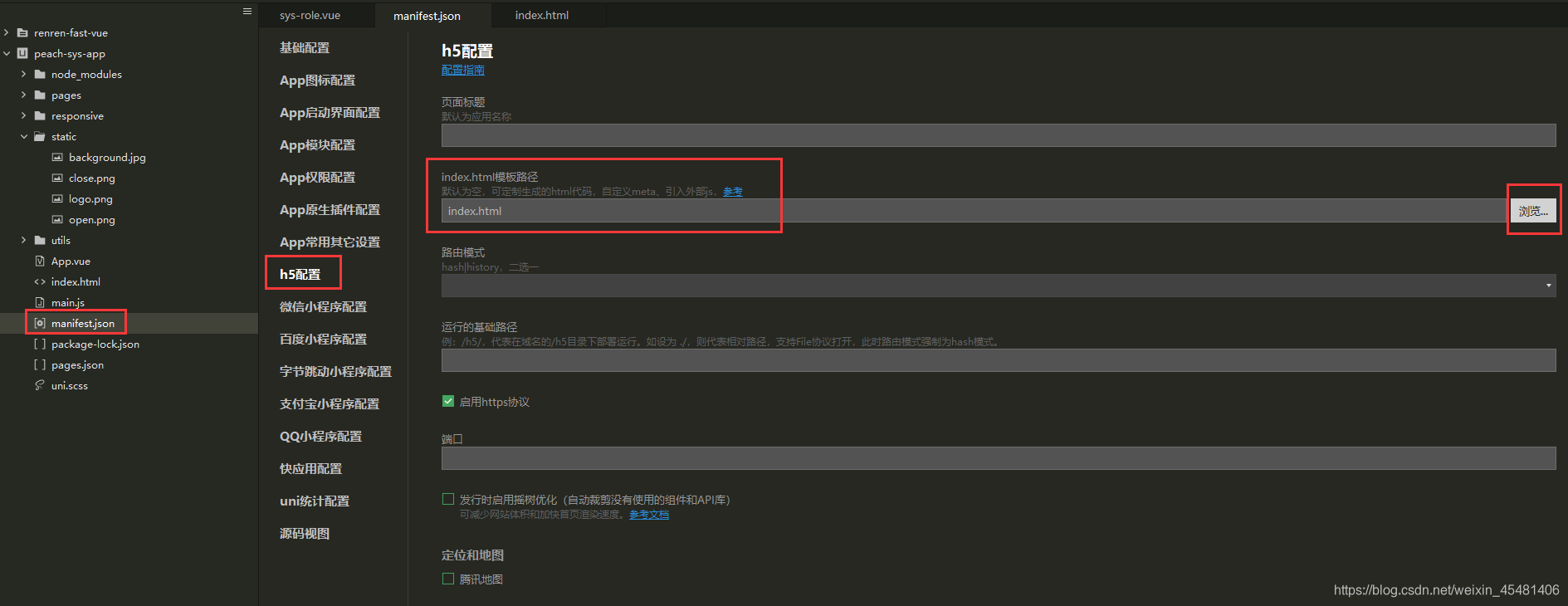This screenshot has width=1568, height=606.
Task: Click the background.jpg image file icon
Action: 57,158
